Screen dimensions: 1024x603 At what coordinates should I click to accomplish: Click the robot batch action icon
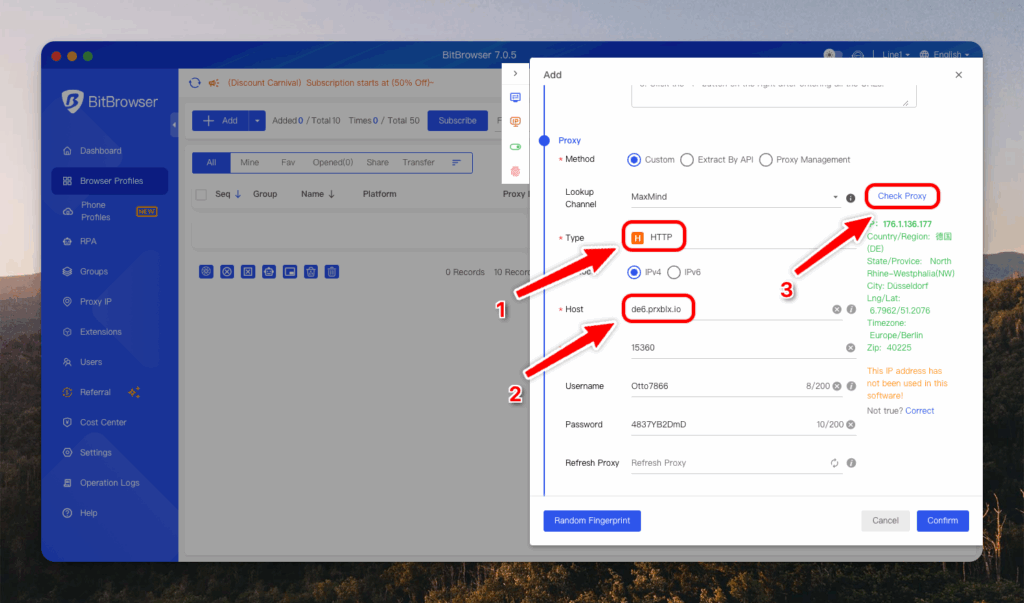click(x=268, y=272)
